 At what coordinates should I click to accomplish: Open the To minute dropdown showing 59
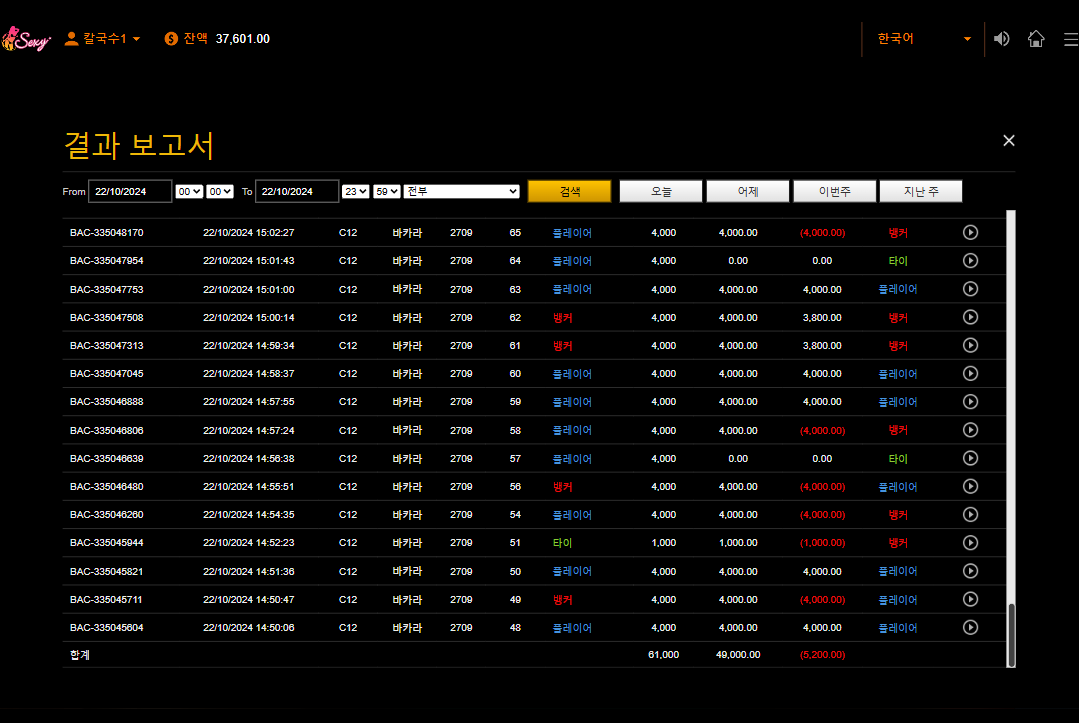(x=387, y=191)
